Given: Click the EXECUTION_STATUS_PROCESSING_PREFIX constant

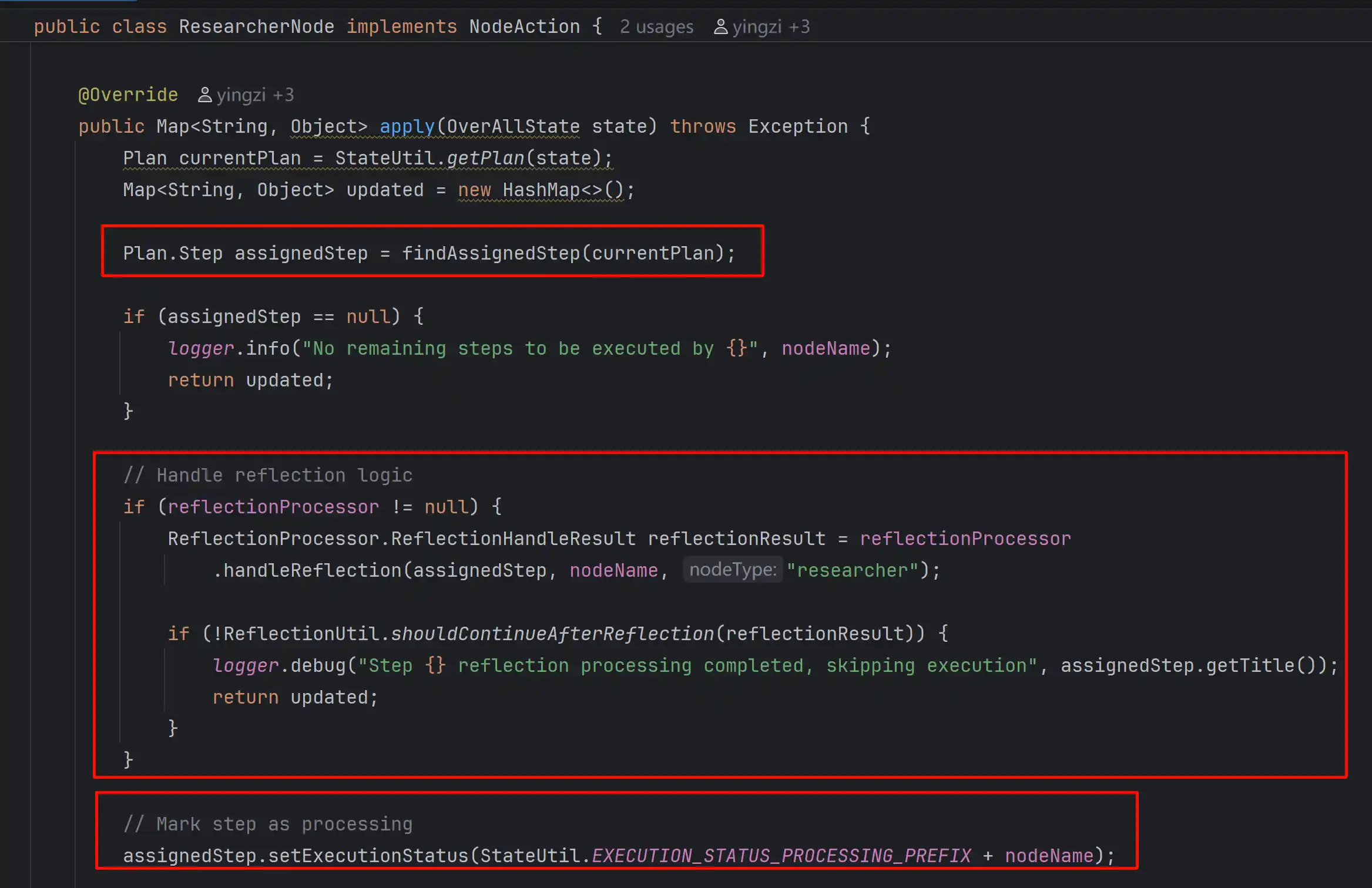Looking at the screenshot, I should [x=781, y=856].
